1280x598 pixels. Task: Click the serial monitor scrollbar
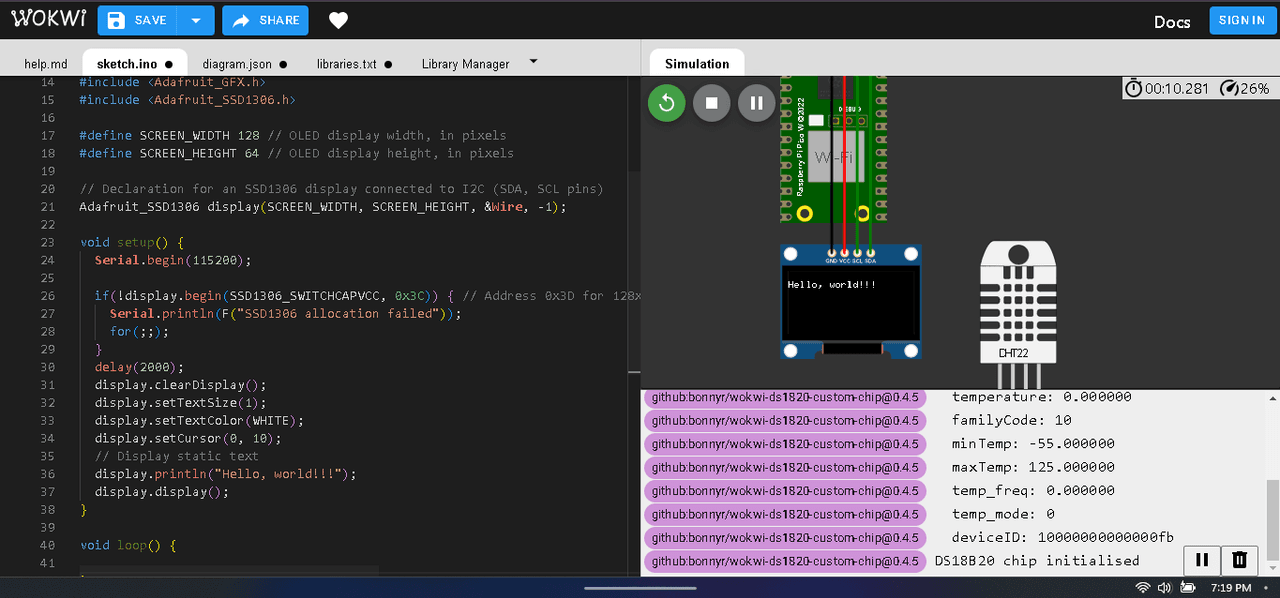click(x=1272, y=520)
